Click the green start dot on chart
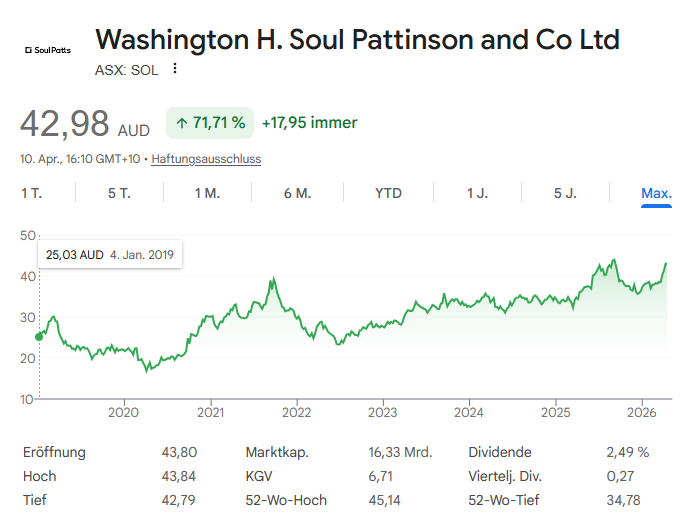This screenshot has width=684, height=523. coord(39,336)
